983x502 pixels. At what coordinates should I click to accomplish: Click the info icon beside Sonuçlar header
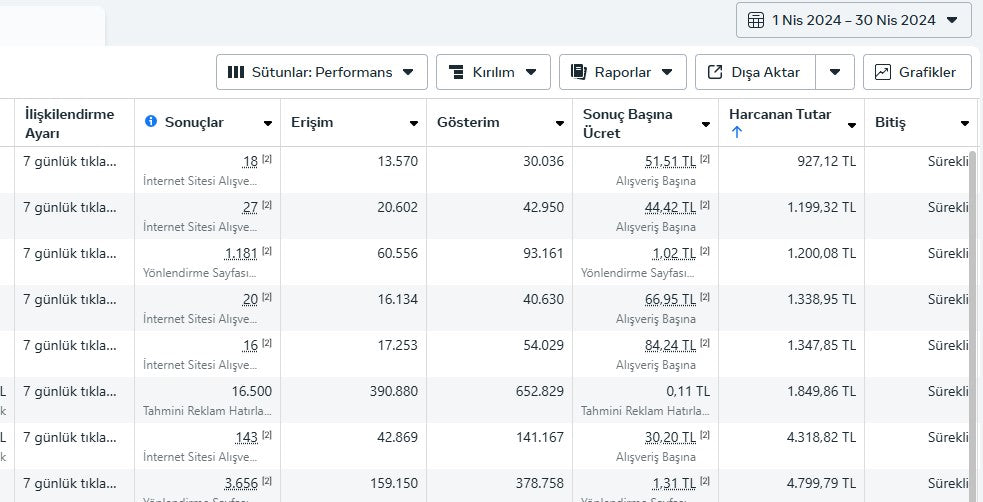click(x=151, y=122)
